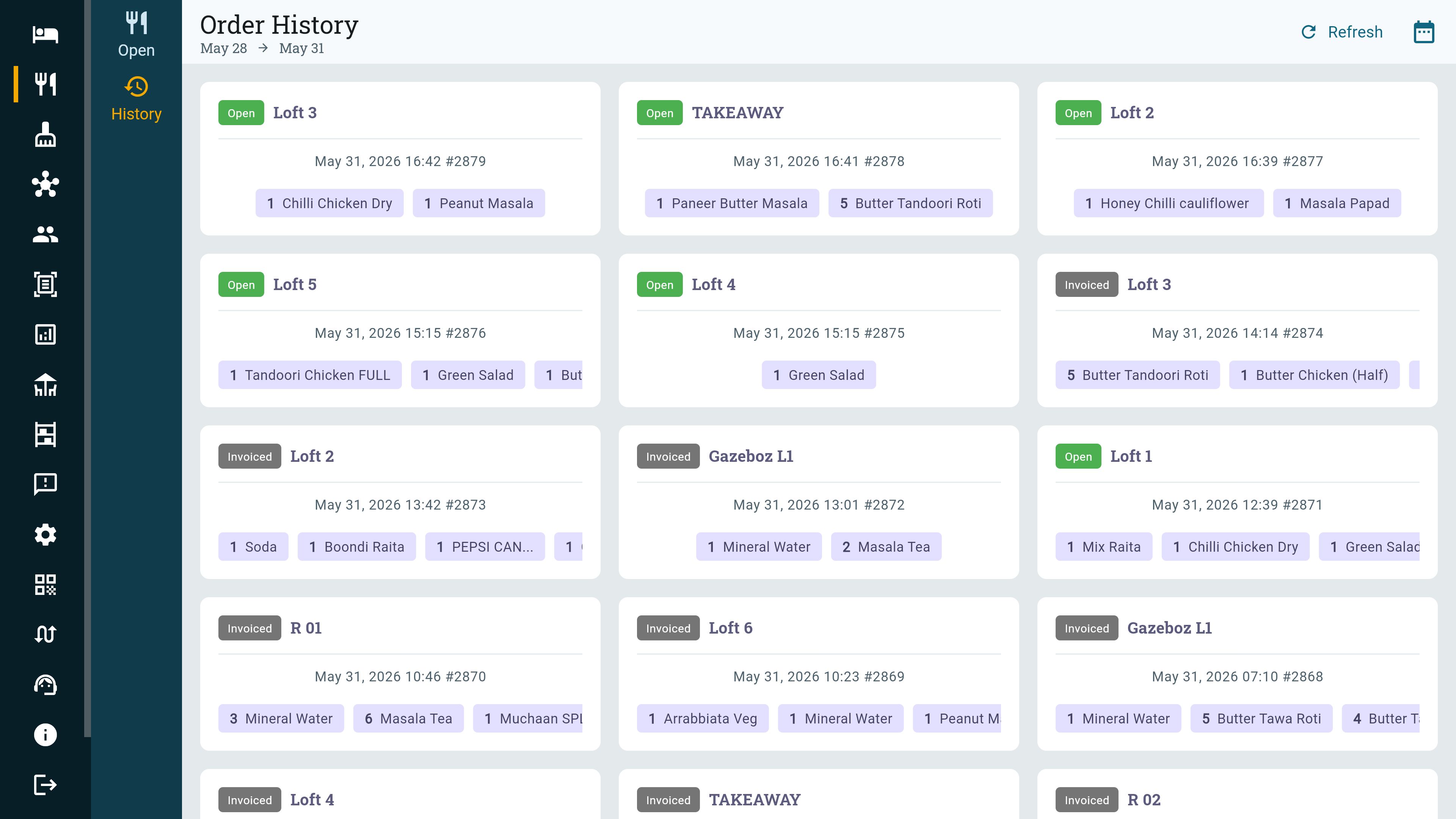The width and height of the screenshot is (1456, 819).
Task: Open settings gear in sidebar
Action: [x=45, y=535]
